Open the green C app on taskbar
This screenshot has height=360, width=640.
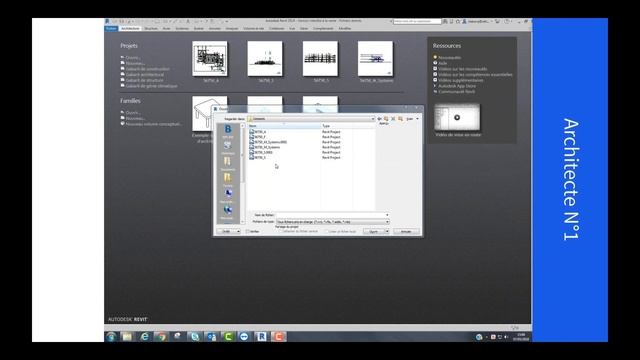click(228, 336)
